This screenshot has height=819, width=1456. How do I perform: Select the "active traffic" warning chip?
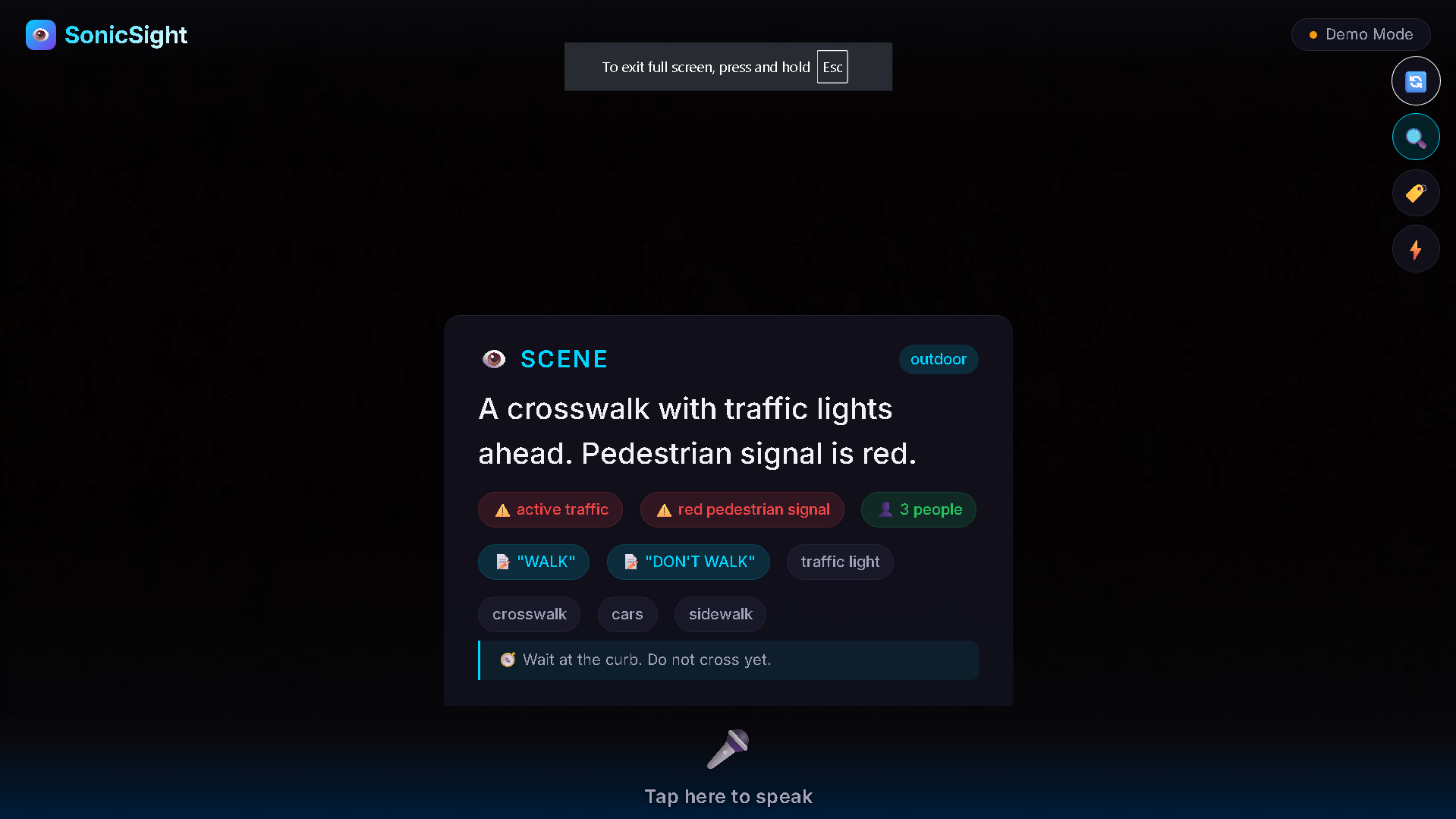[550, 509]
